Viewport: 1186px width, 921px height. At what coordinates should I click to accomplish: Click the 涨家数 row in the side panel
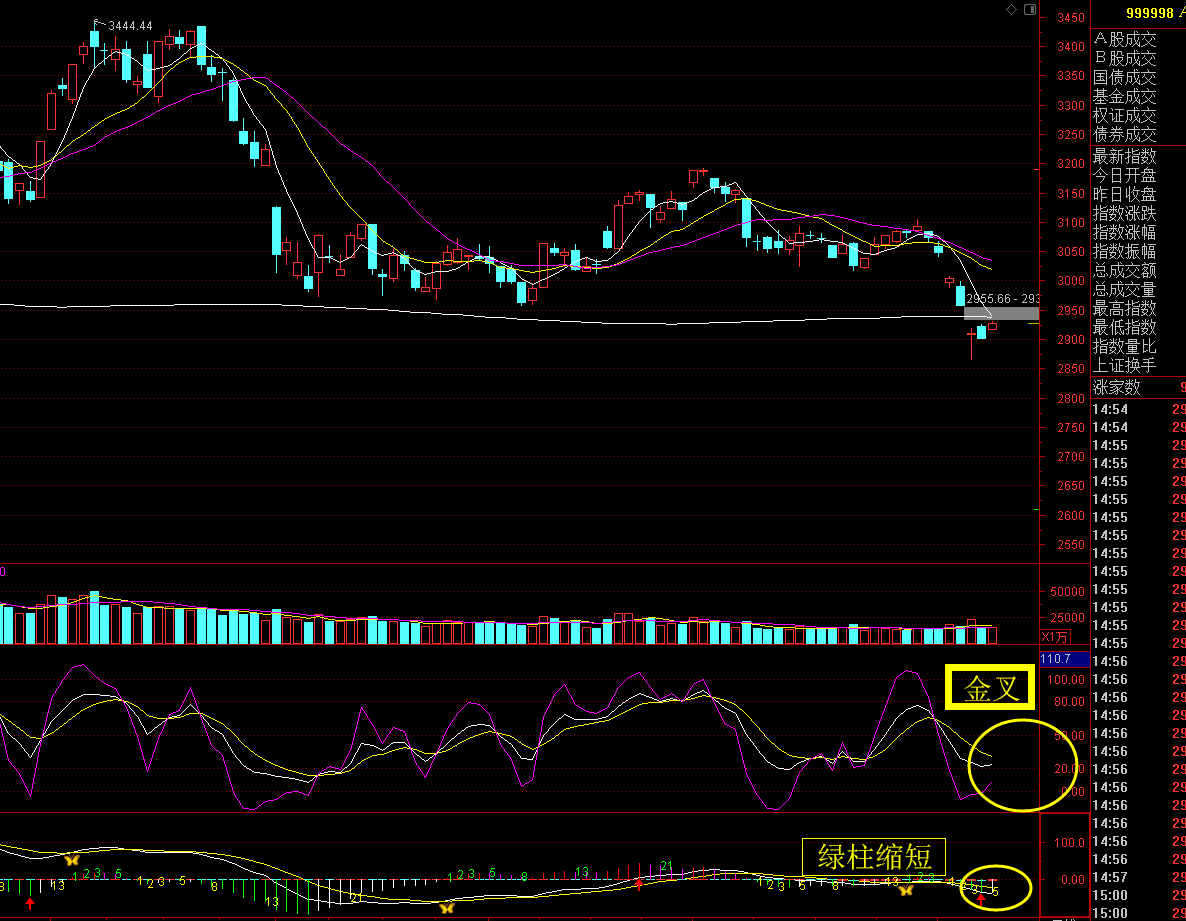(x=1125, y=387)
